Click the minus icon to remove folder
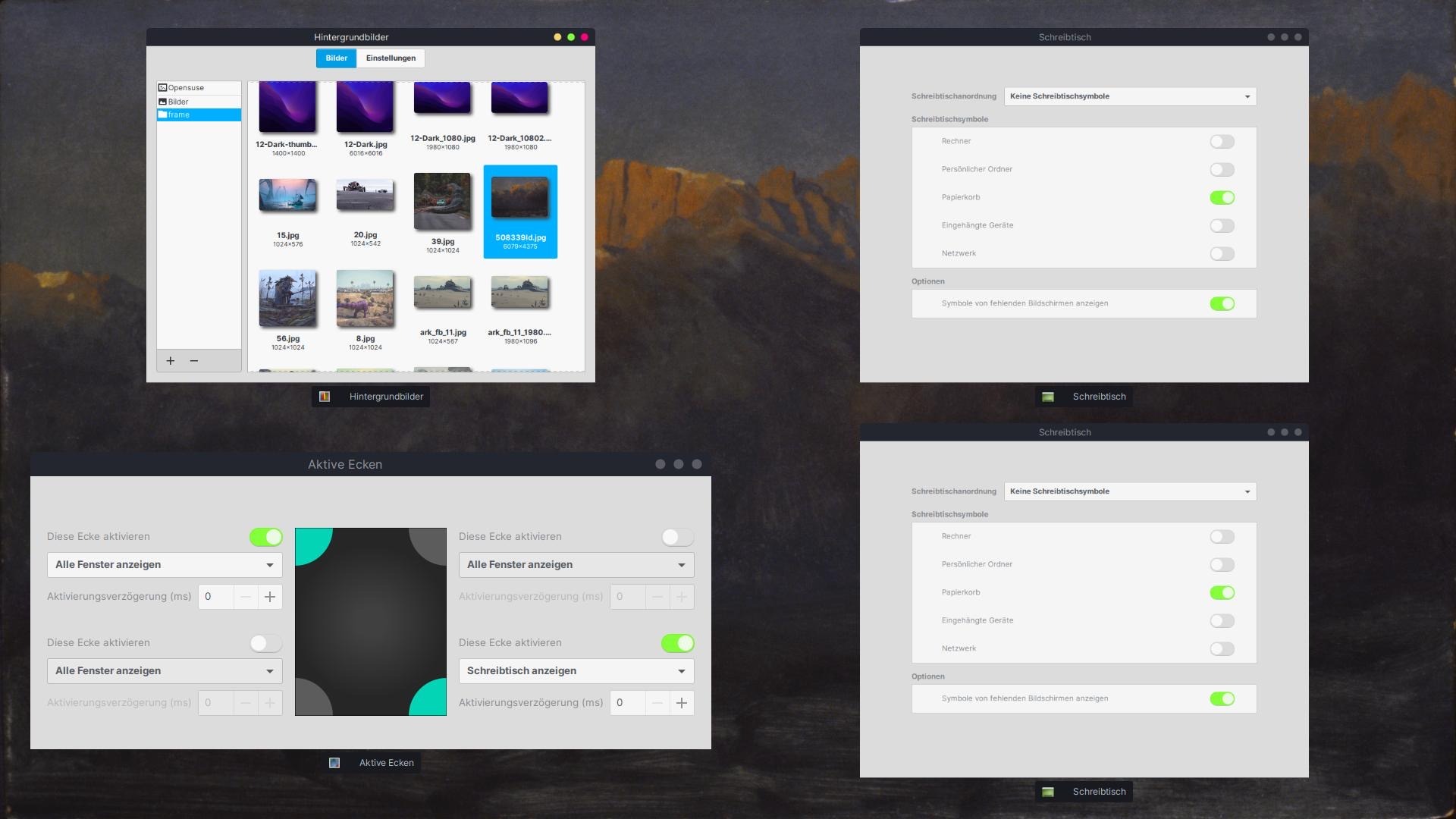 pos(194,361)
